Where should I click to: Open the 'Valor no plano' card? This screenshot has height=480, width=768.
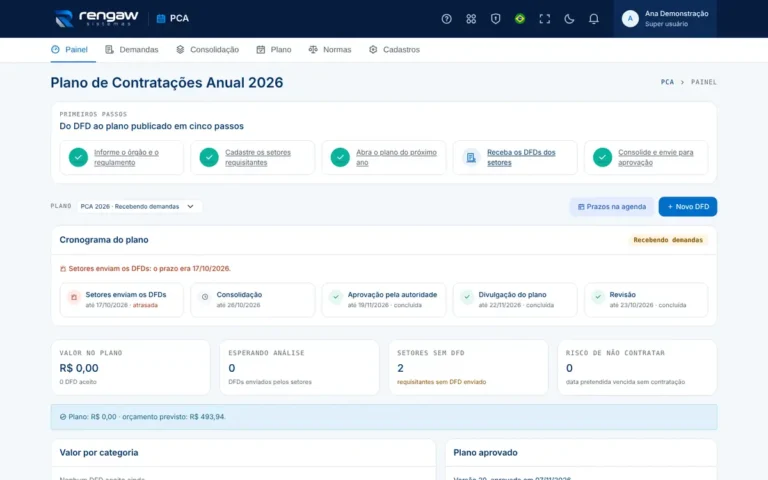click(x=130, y=367)
